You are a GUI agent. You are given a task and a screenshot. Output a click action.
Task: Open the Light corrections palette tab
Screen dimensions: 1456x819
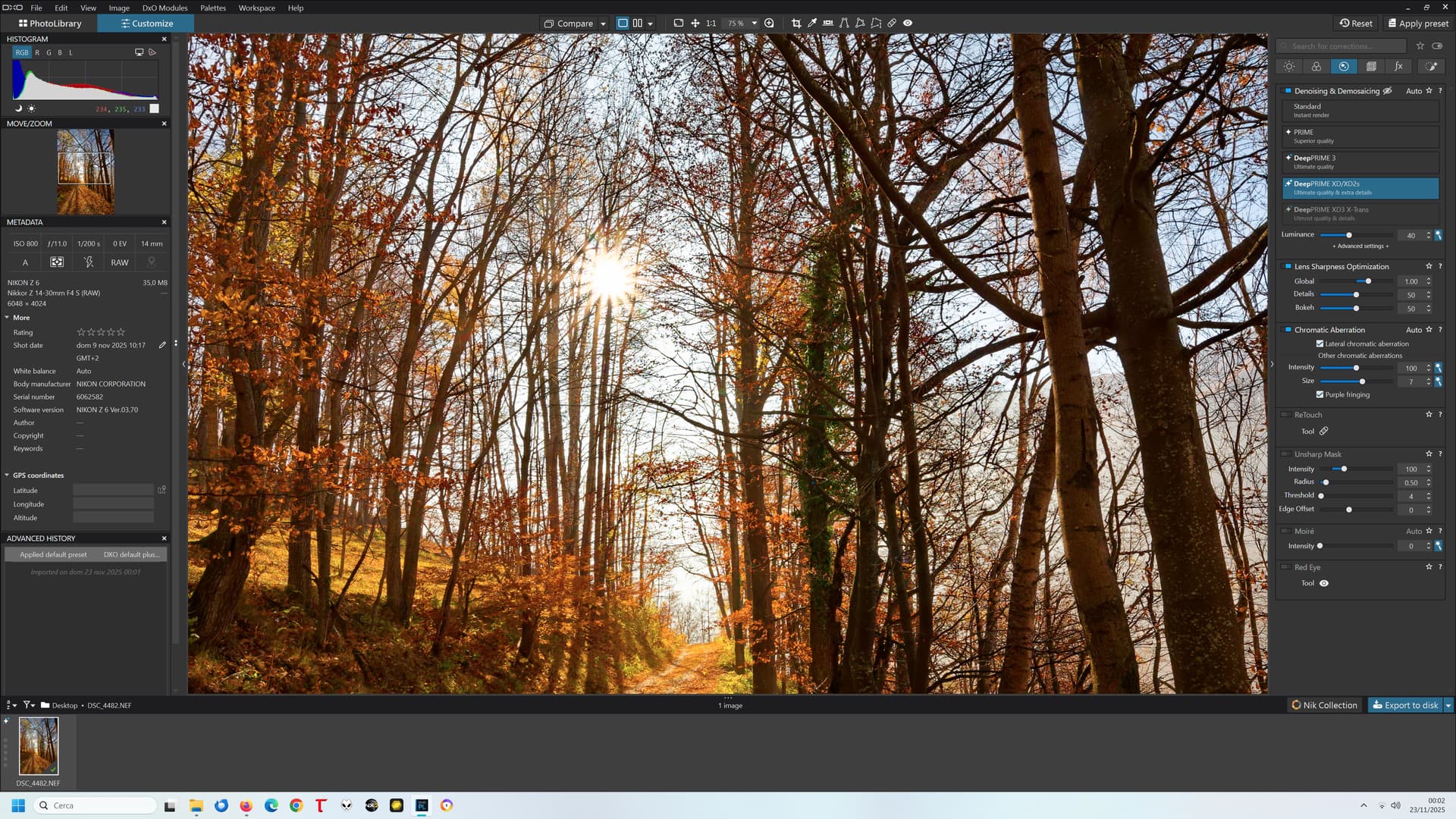click(x=1289, y=67)
